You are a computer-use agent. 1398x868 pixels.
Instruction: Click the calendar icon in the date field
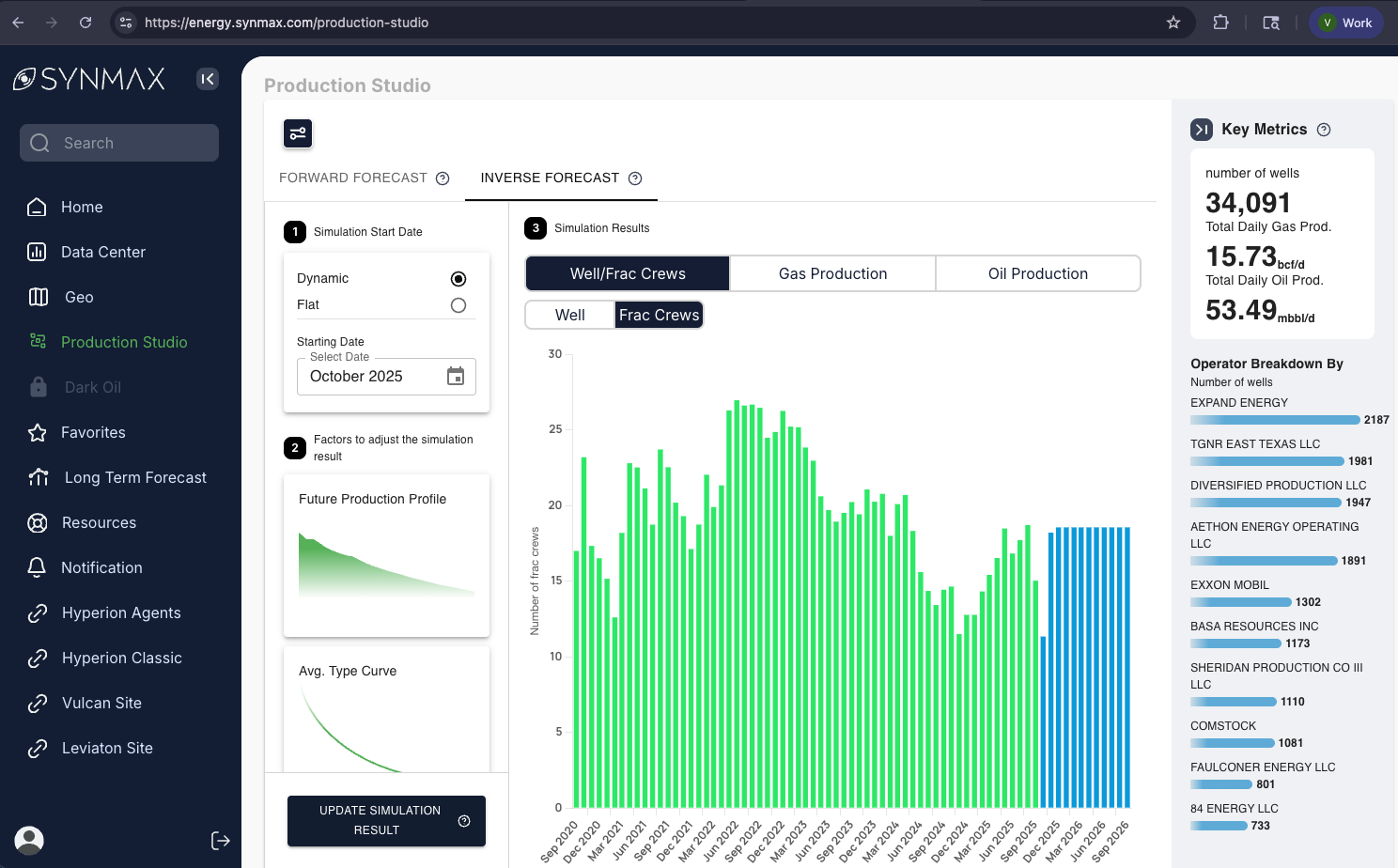(456, 377)
